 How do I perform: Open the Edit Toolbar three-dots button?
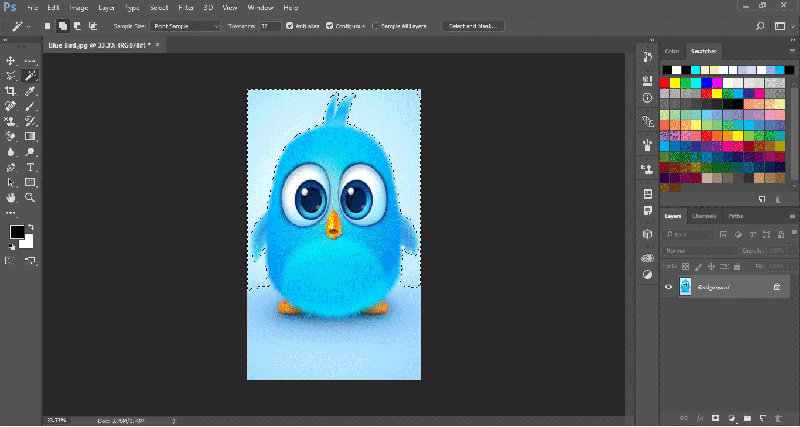click(x=10, y=213)
